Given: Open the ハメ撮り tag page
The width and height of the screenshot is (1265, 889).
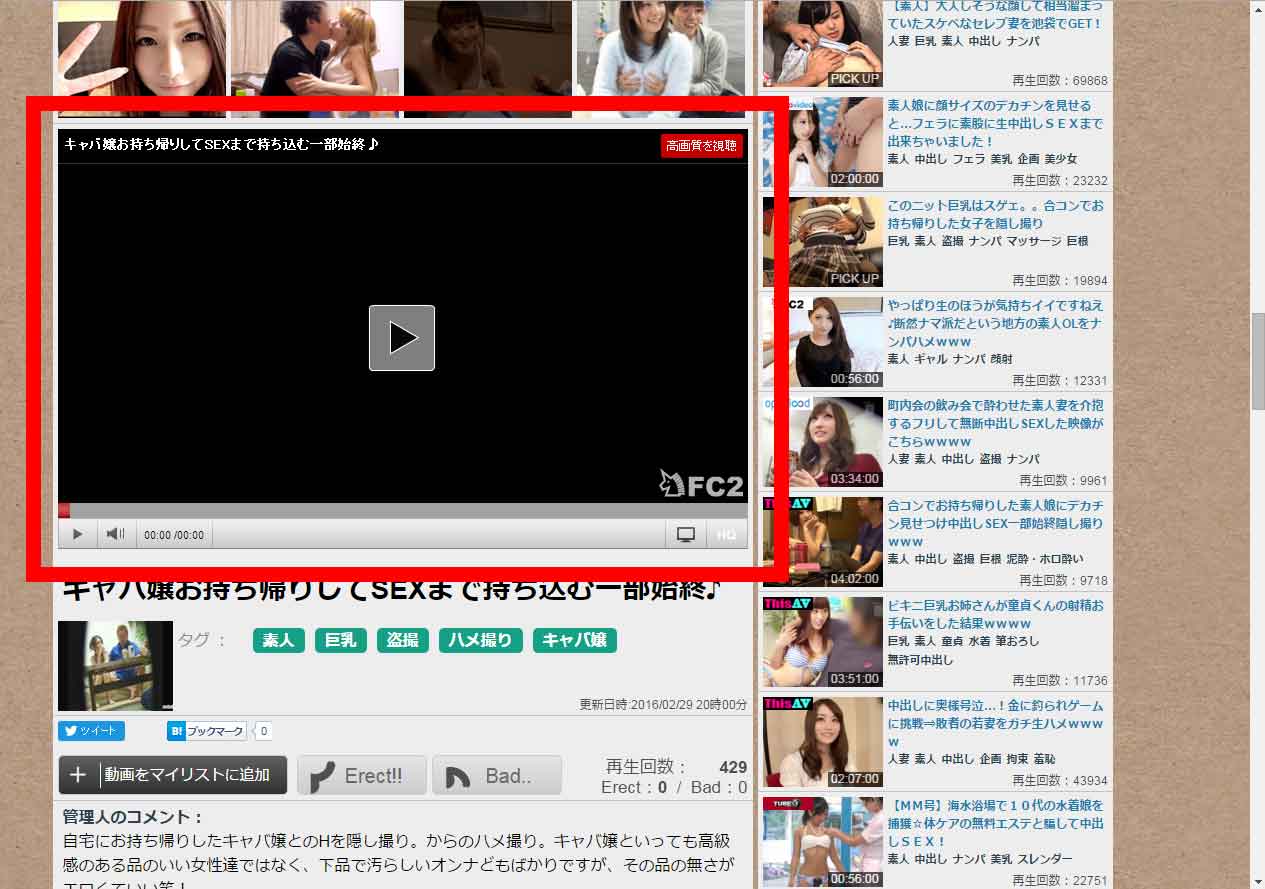Looking at the screenshot, I should pos(480,640).
